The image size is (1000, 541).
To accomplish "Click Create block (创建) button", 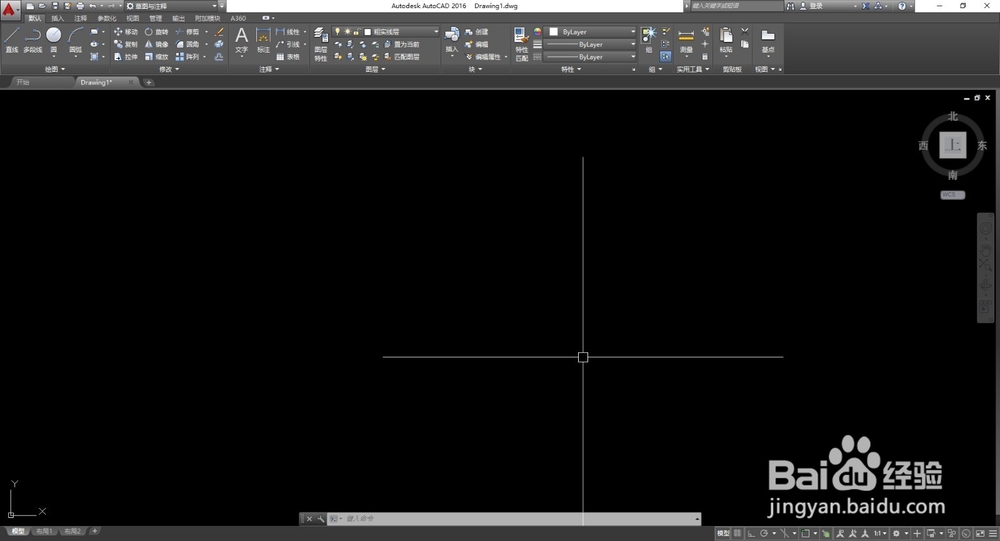I will click(477, 31).
